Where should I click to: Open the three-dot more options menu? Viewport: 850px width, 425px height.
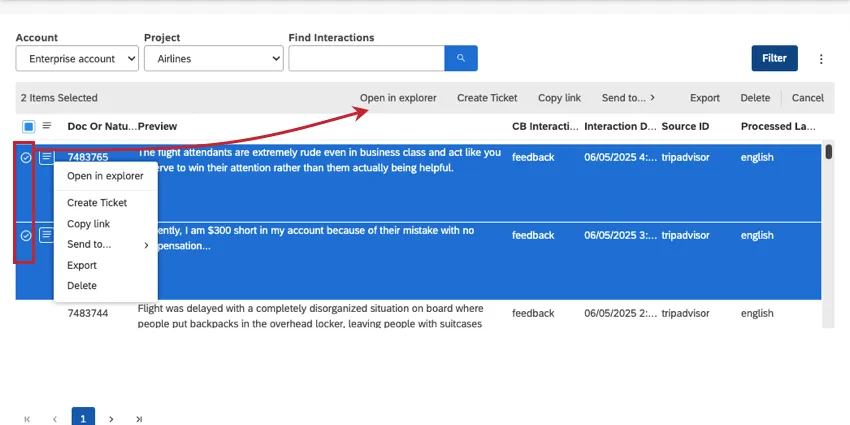click(x=821, y=59)
